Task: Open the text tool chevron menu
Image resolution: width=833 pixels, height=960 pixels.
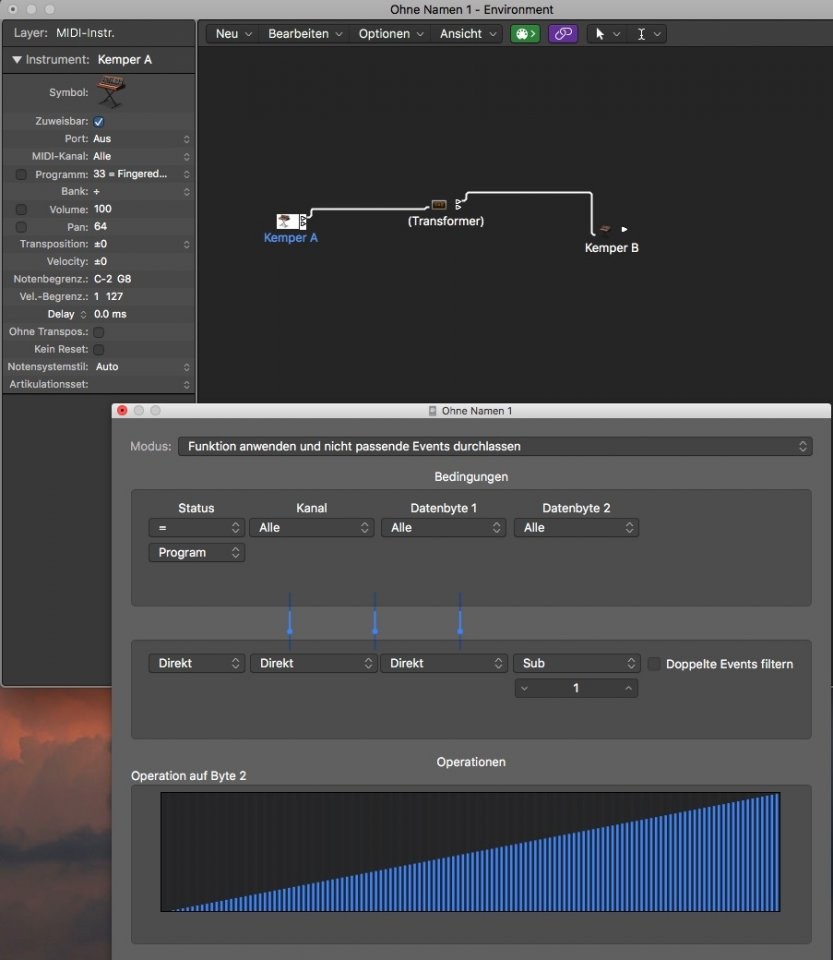Action: (x=657, y=34)
